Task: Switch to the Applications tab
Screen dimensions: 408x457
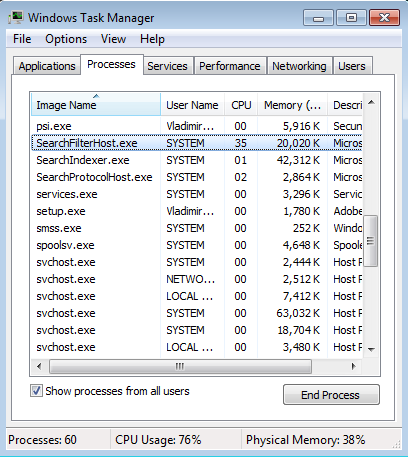Action: 47,66
